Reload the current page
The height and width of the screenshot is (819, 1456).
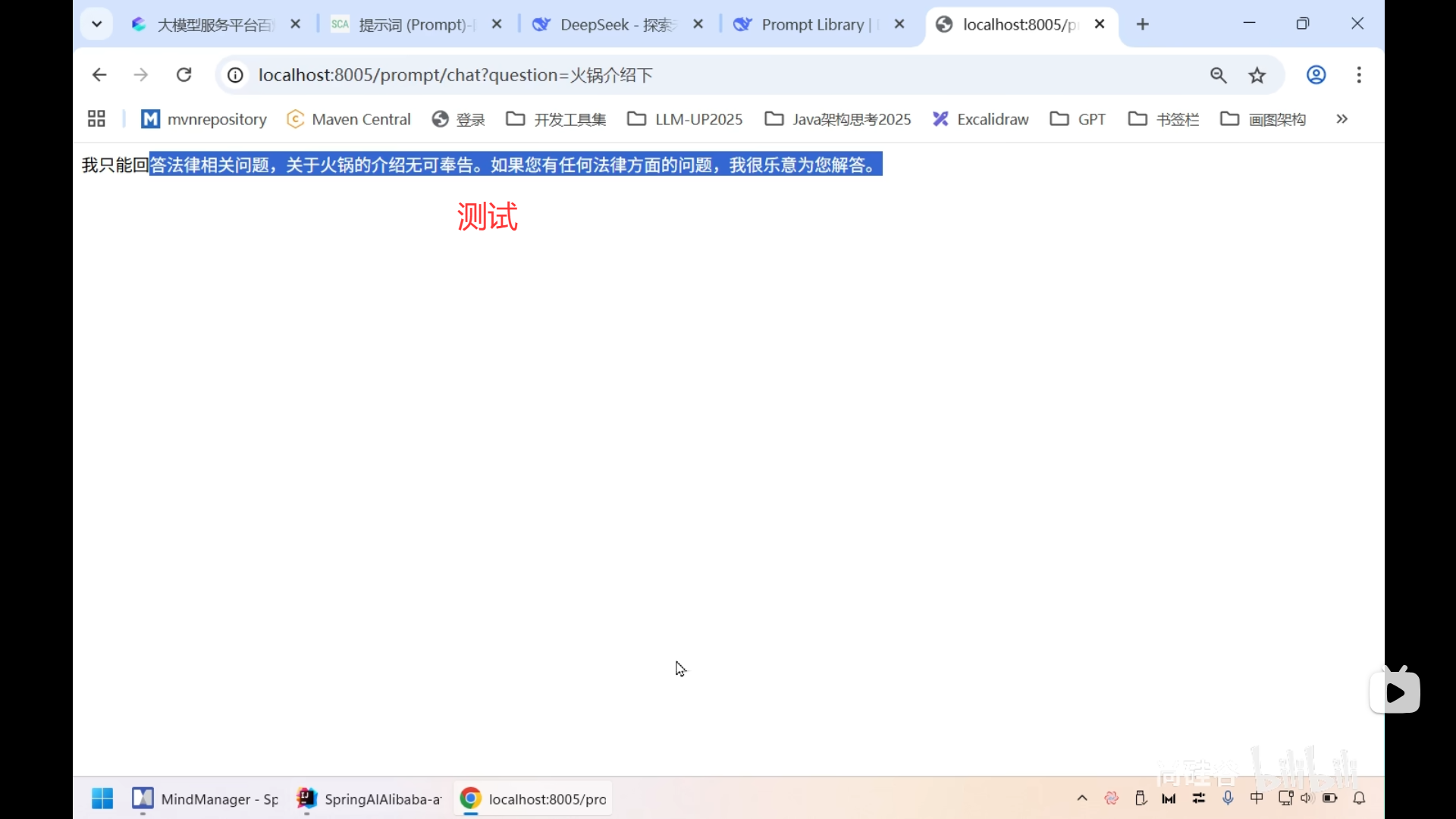184,74
